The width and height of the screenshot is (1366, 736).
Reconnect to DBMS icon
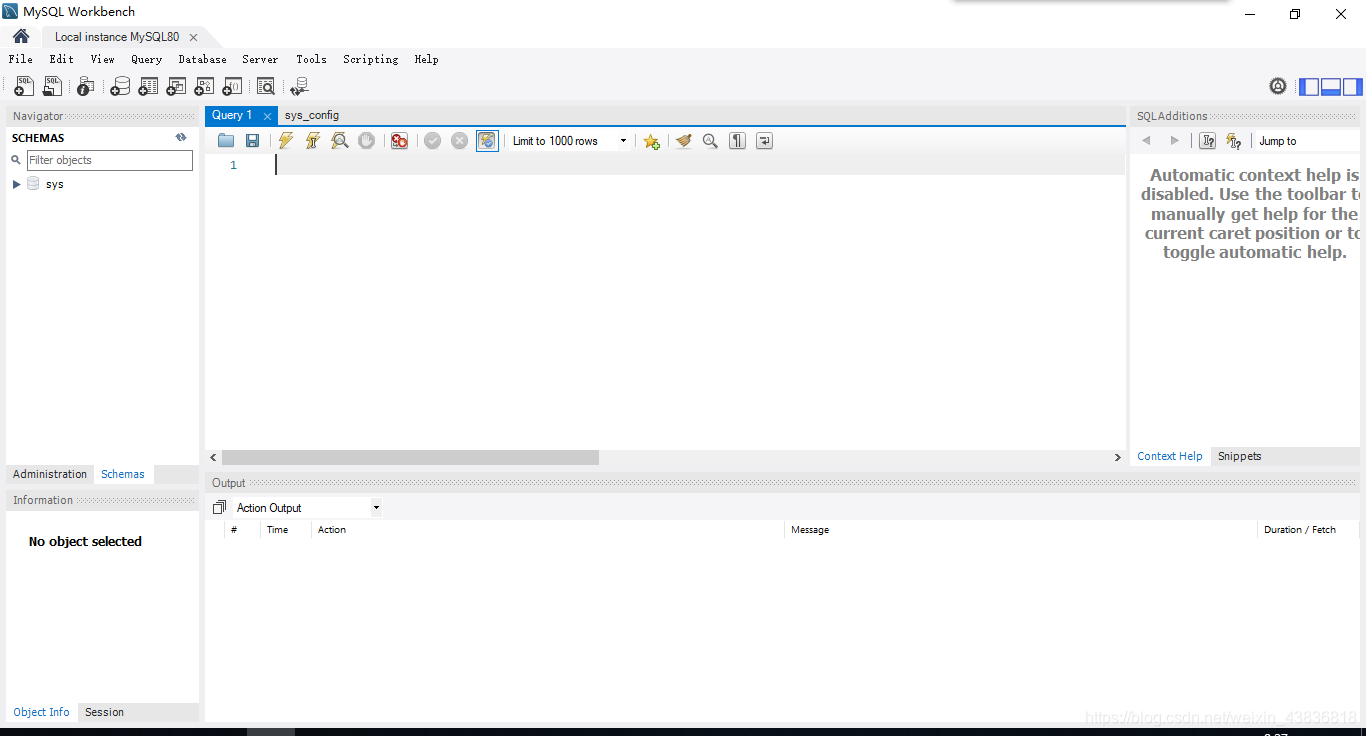[x=299, y=87]
